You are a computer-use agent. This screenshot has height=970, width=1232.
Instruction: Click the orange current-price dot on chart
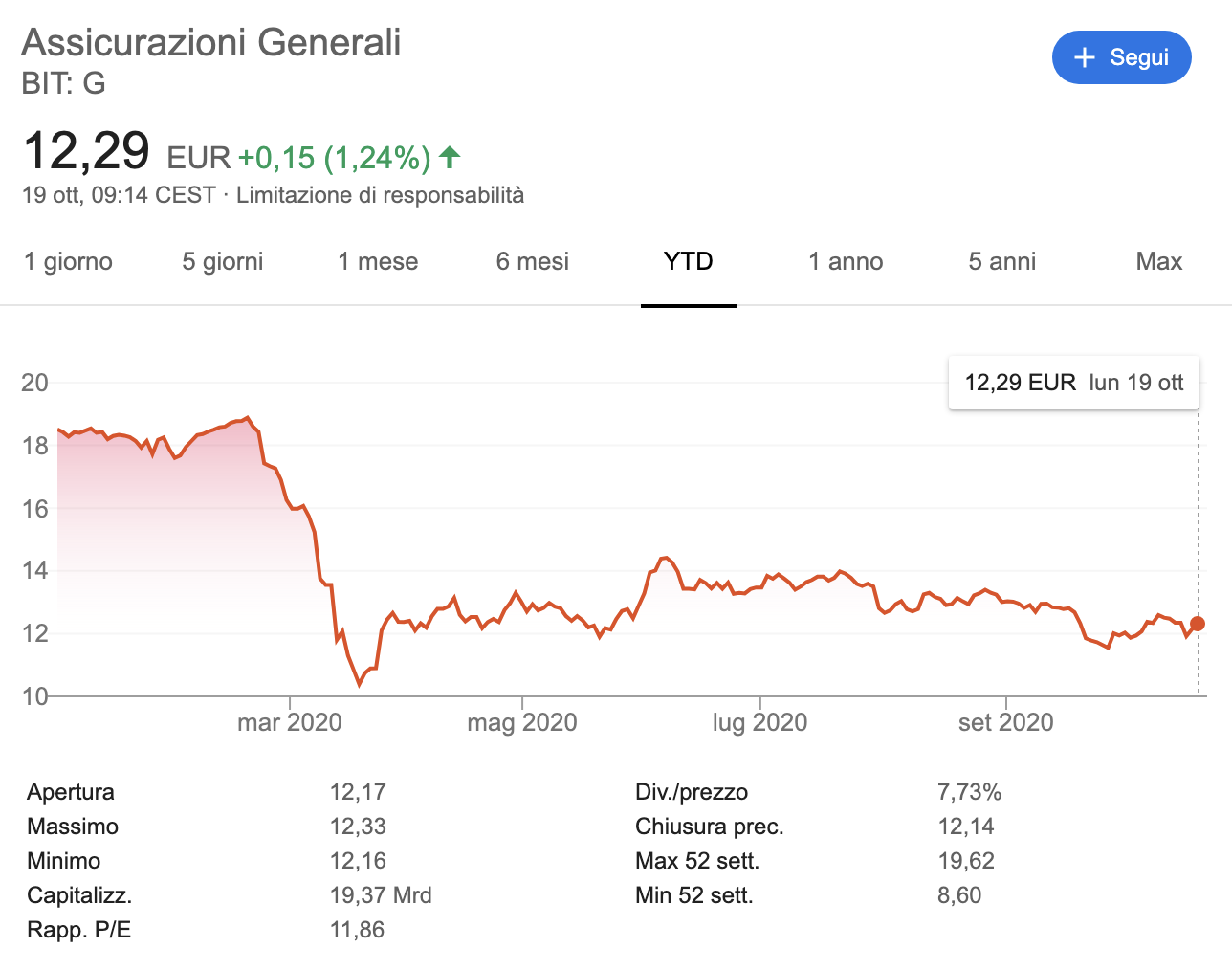pos(1198,624)
